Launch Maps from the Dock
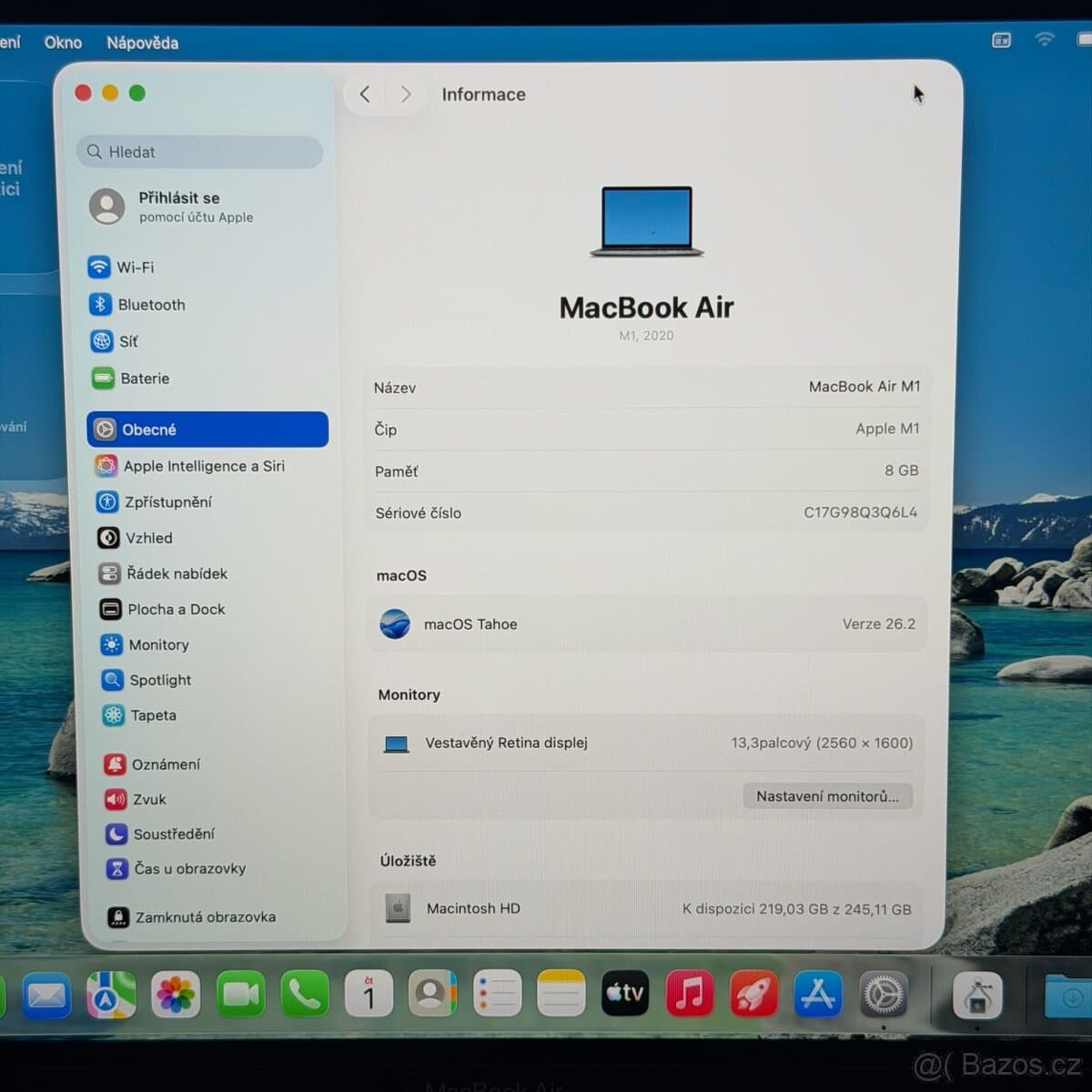The image size is (1092, 1092). (111, 995)
